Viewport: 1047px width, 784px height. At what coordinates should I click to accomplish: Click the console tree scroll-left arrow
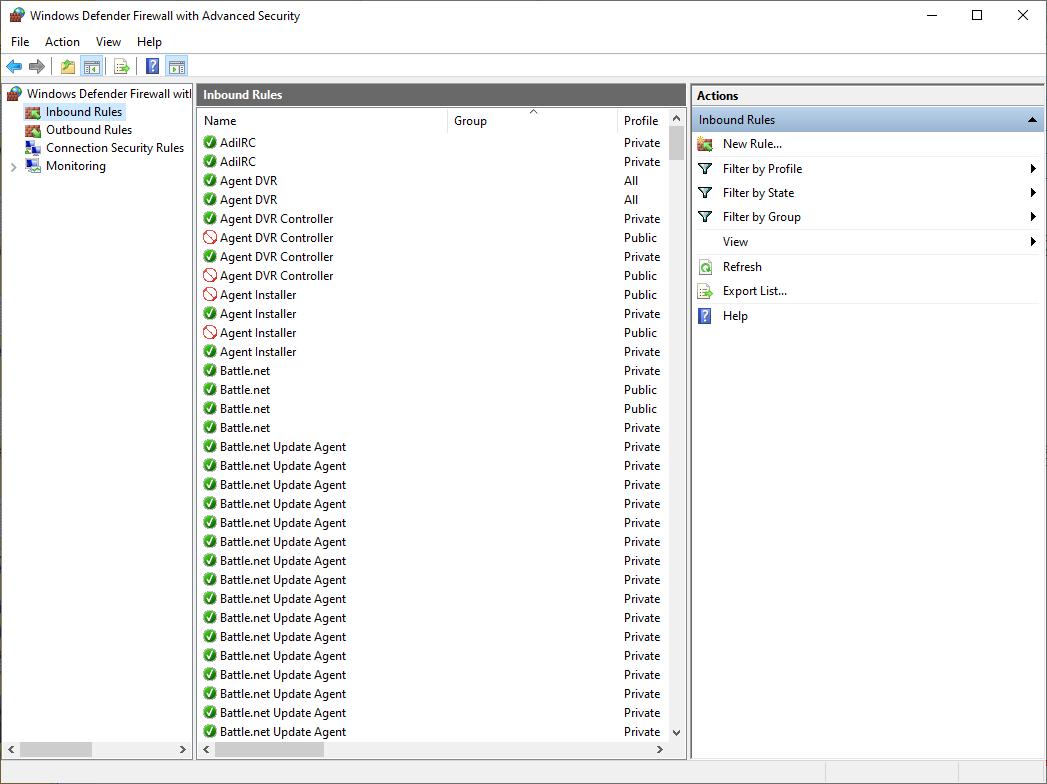[11, 750]
